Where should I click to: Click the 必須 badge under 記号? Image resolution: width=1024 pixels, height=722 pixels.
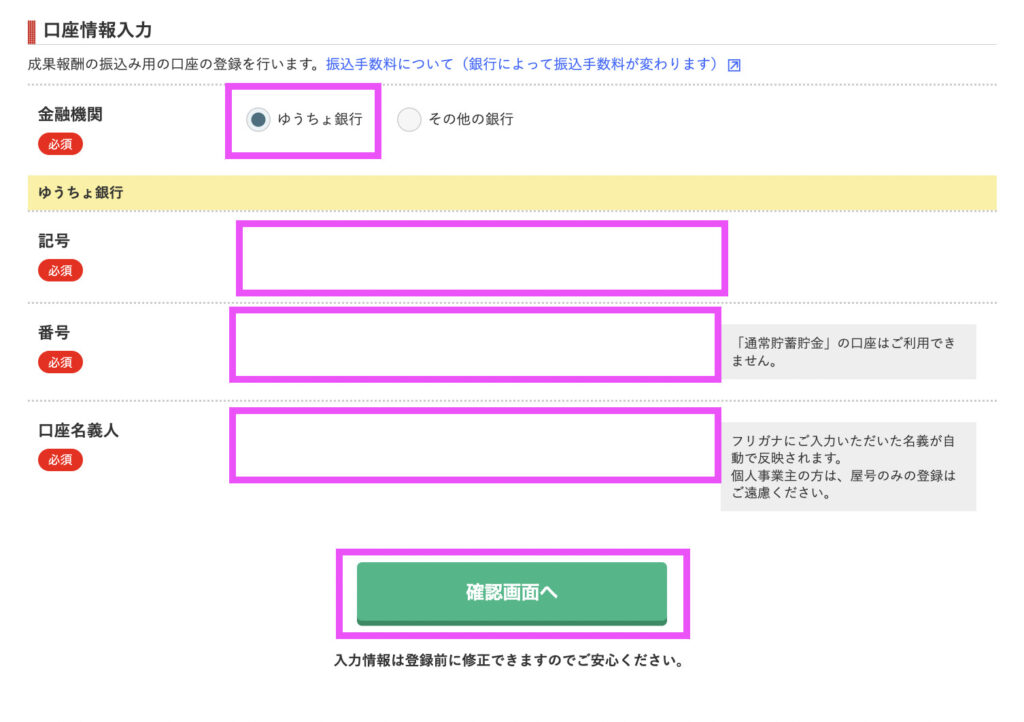(x=60, y=270)
